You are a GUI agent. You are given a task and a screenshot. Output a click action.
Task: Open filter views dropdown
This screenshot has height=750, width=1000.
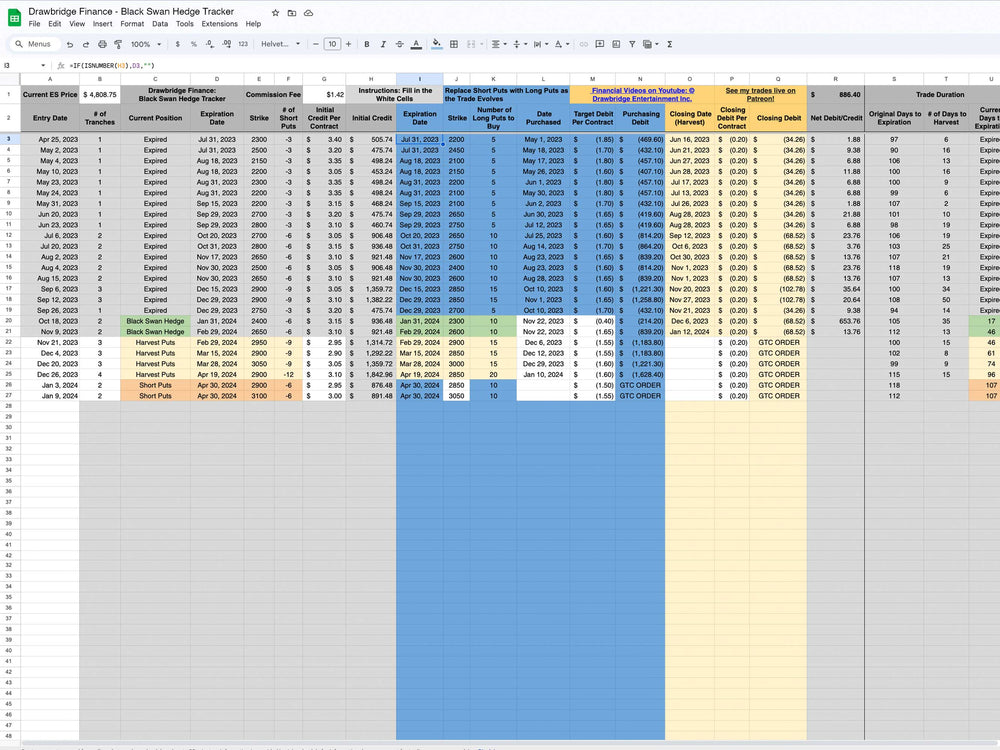click(x=651, y=45)
